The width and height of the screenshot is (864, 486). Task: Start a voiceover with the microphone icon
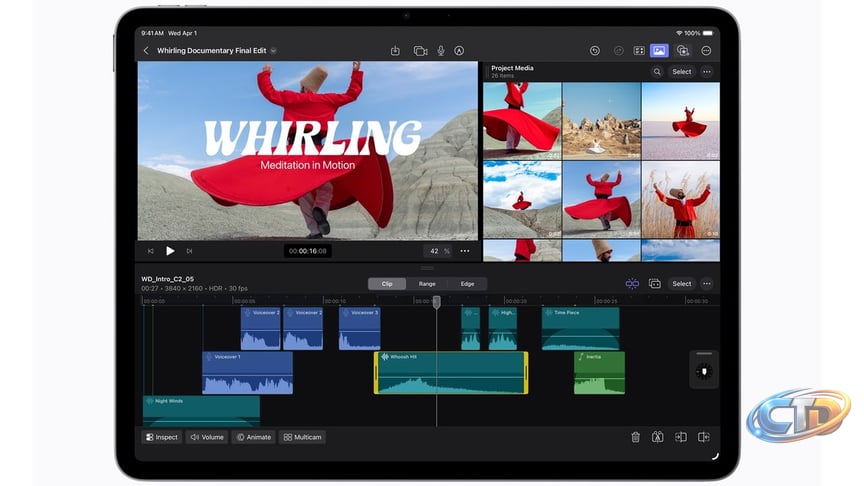point(440,50)
